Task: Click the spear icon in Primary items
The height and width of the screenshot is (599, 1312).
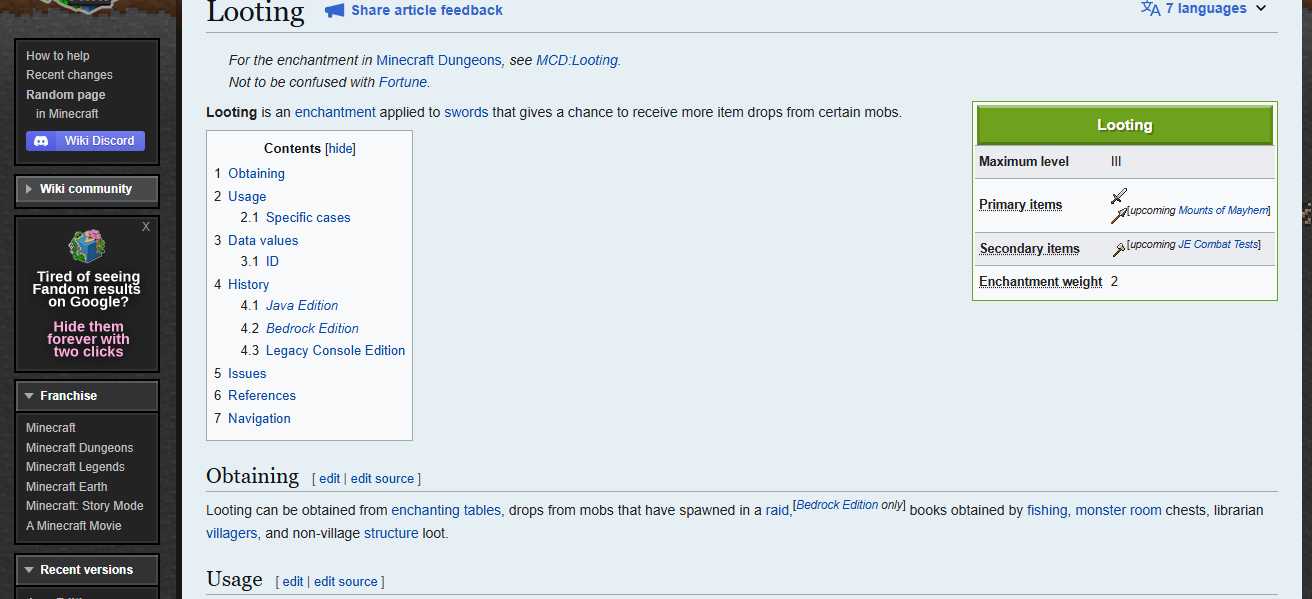Action: [1119, 214]
